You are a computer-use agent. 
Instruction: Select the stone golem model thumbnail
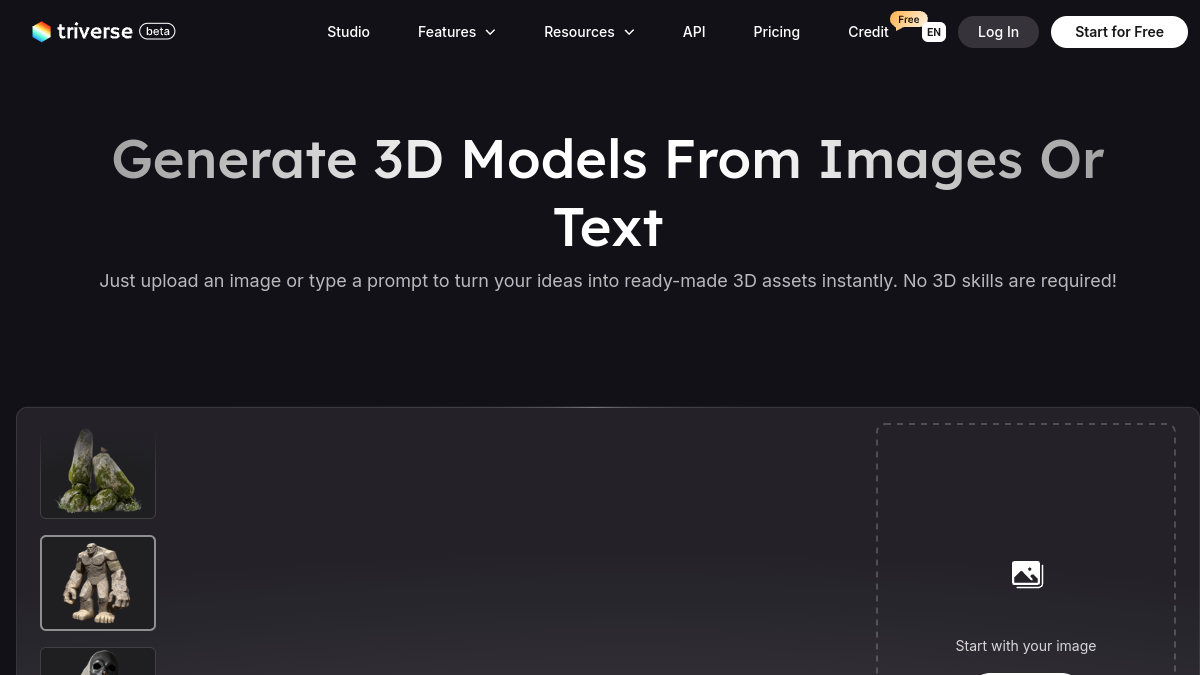click(x=98, y=583)
